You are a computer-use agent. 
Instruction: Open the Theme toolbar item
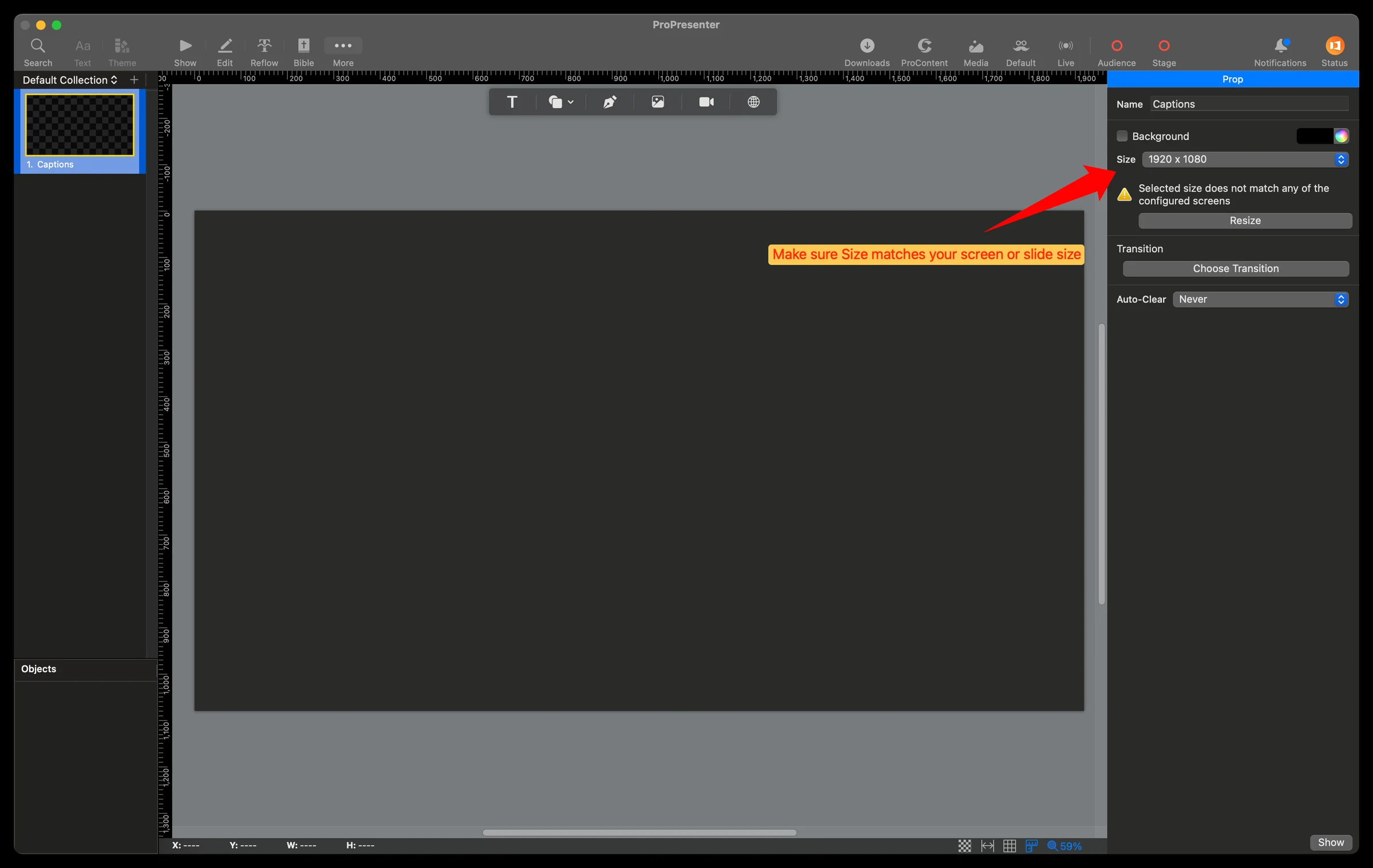point(122,51)
